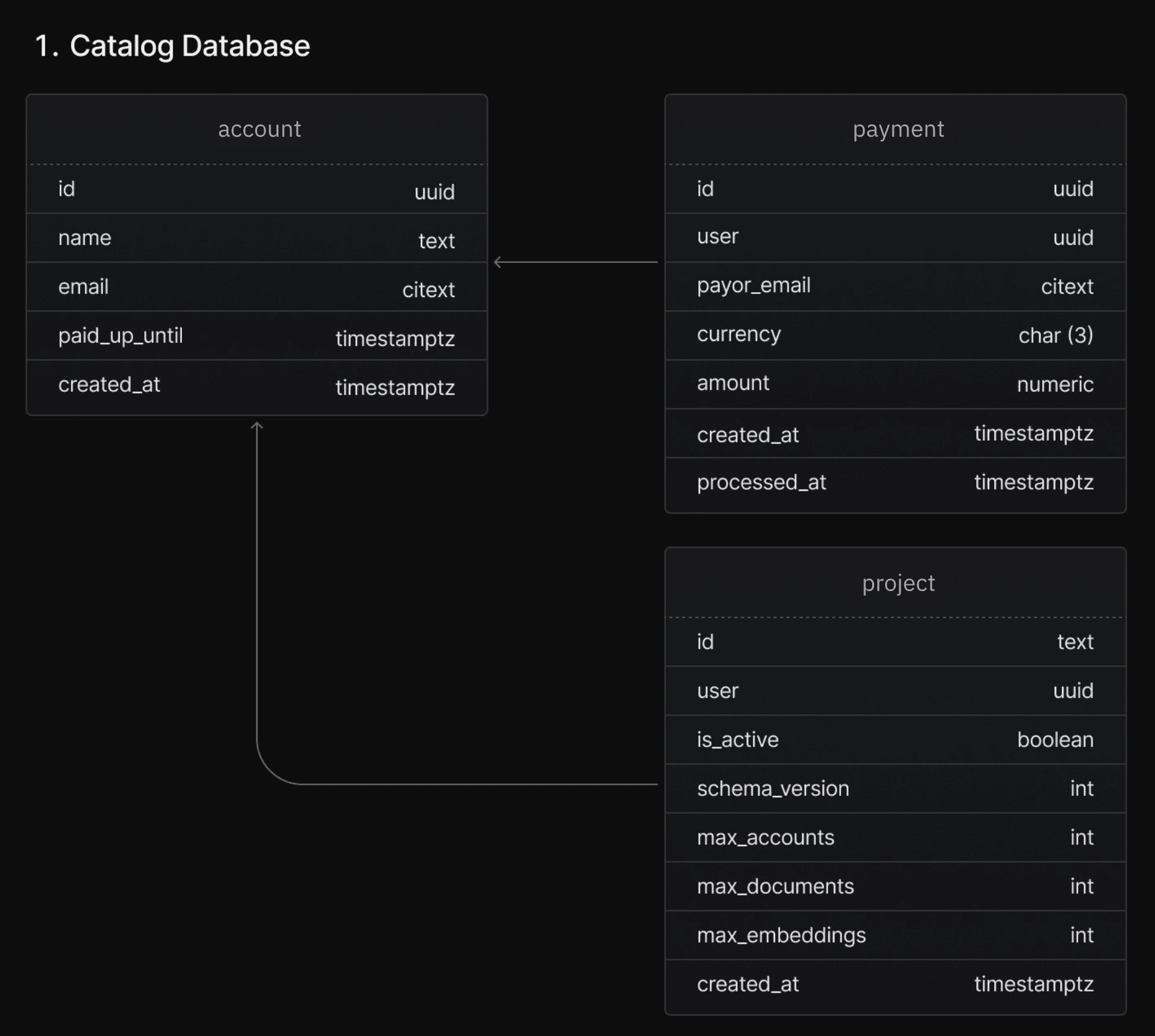Select the payment table header
1155x1036 pixels.
point(898,129)
